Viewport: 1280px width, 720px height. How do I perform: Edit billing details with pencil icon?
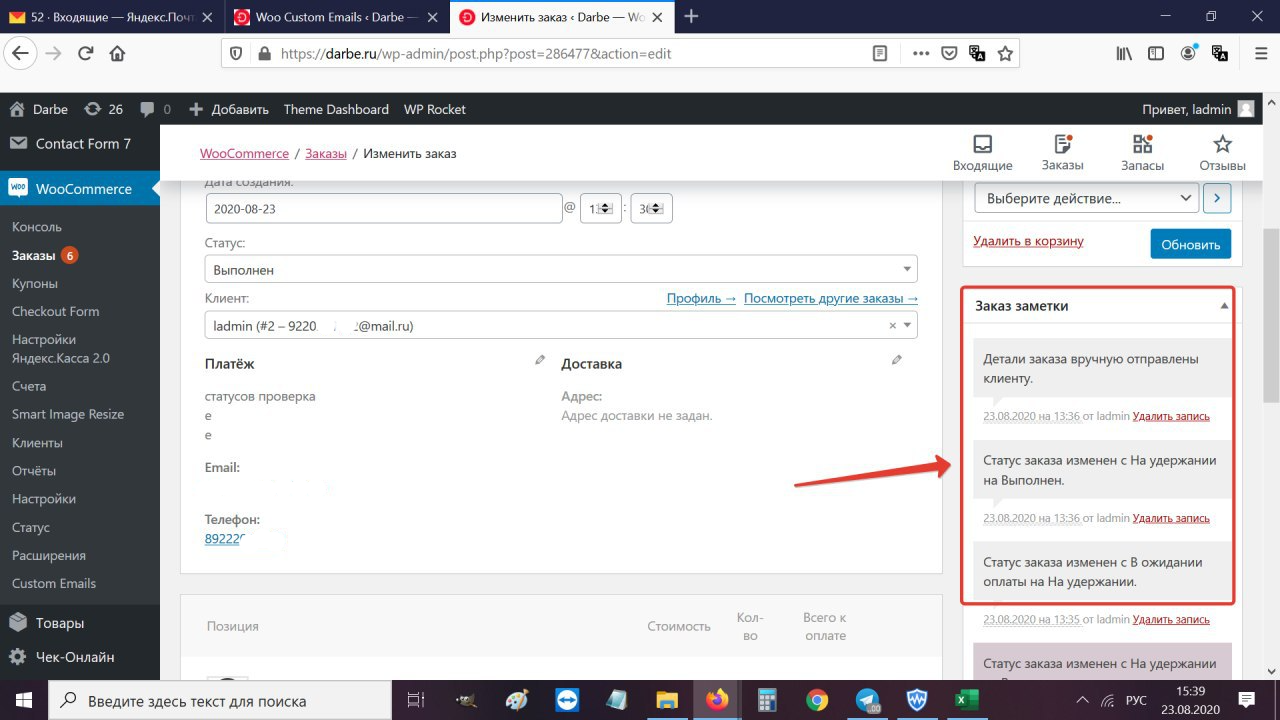(540, 360)
